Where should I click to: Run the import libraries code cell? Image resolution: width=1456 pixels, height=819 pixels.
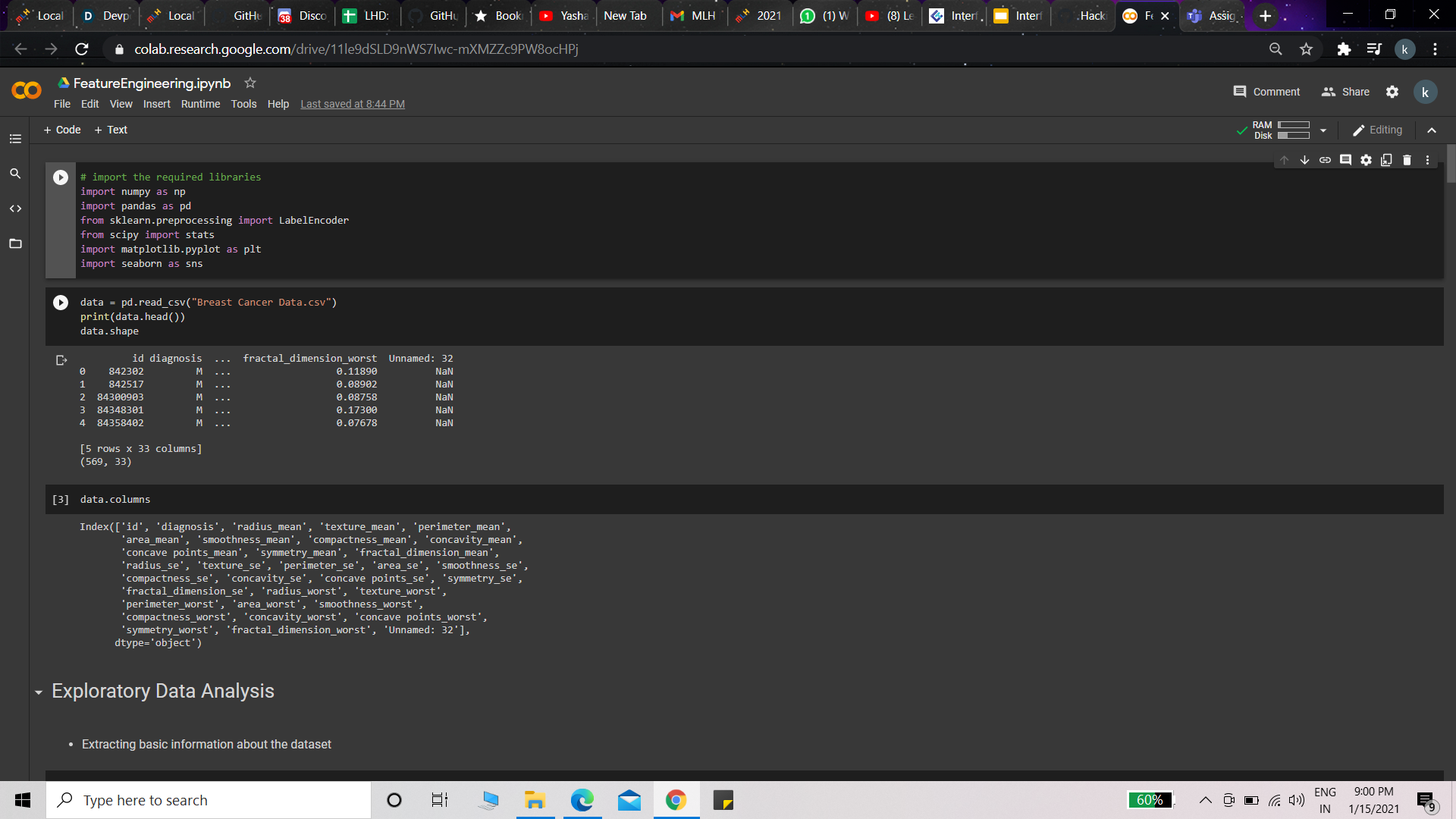coord(61,177)
